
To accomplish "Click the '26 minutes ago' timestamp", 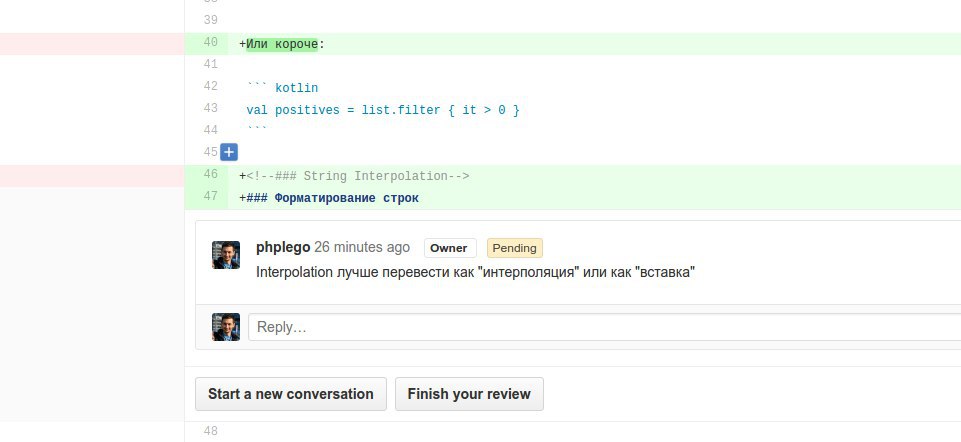I will pyautogui.click(x=362, y=247).
